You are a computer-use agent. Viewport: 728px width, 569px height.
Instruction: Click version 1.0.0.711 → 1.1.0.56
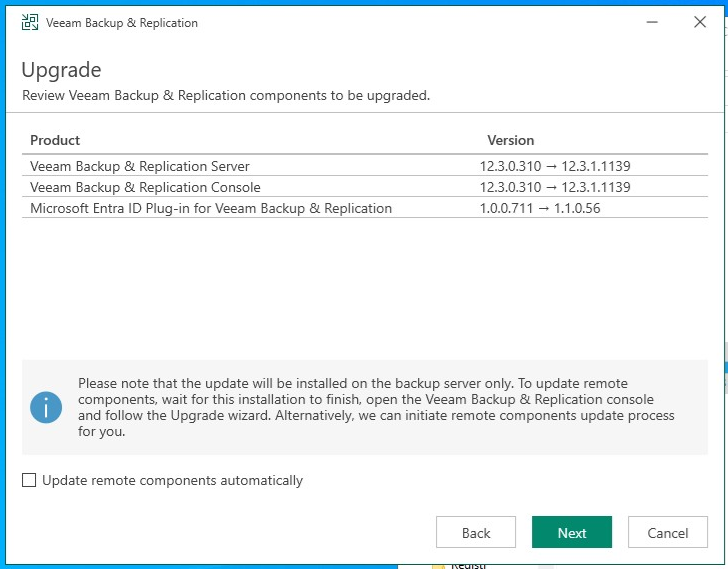[x=540, y=208]
